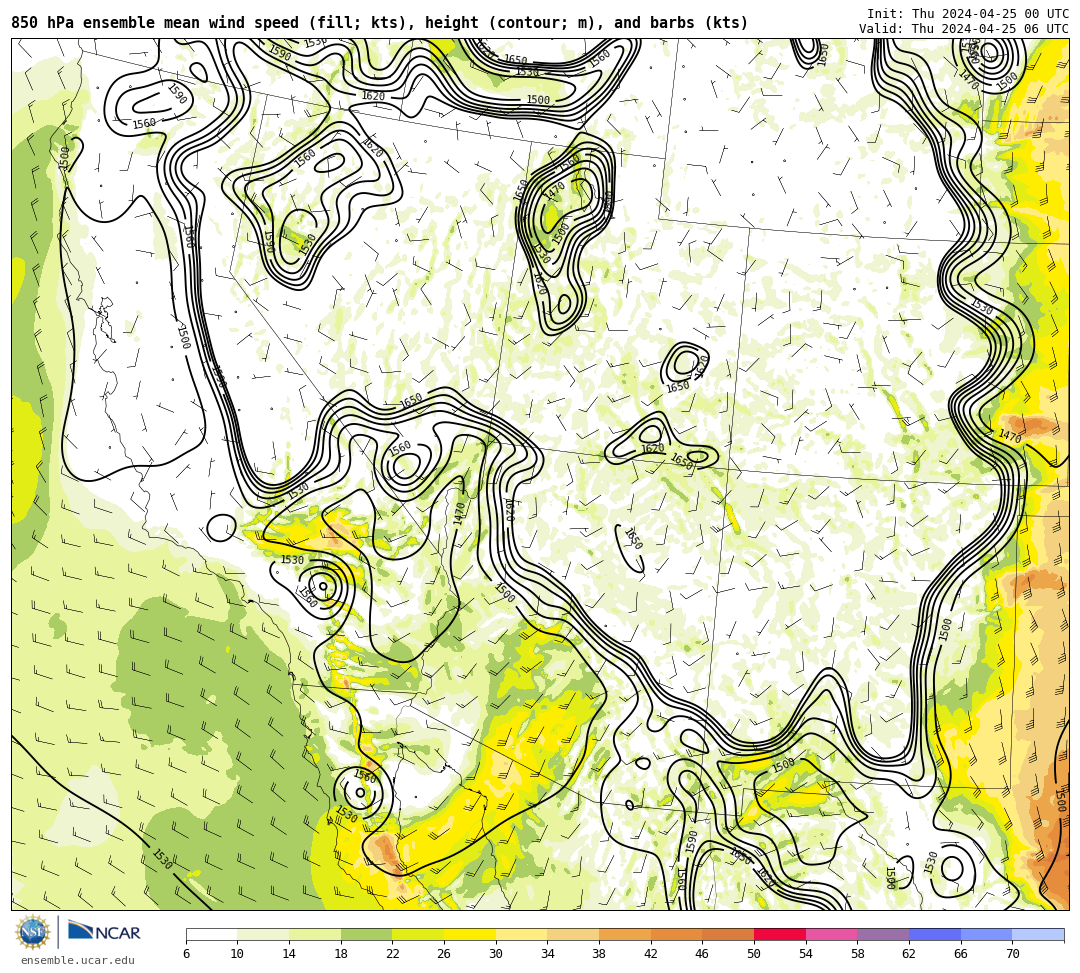Pick the bright yellow 26–30 kts segment
This screenshot has width=1080, height=973.
[470, 934]
